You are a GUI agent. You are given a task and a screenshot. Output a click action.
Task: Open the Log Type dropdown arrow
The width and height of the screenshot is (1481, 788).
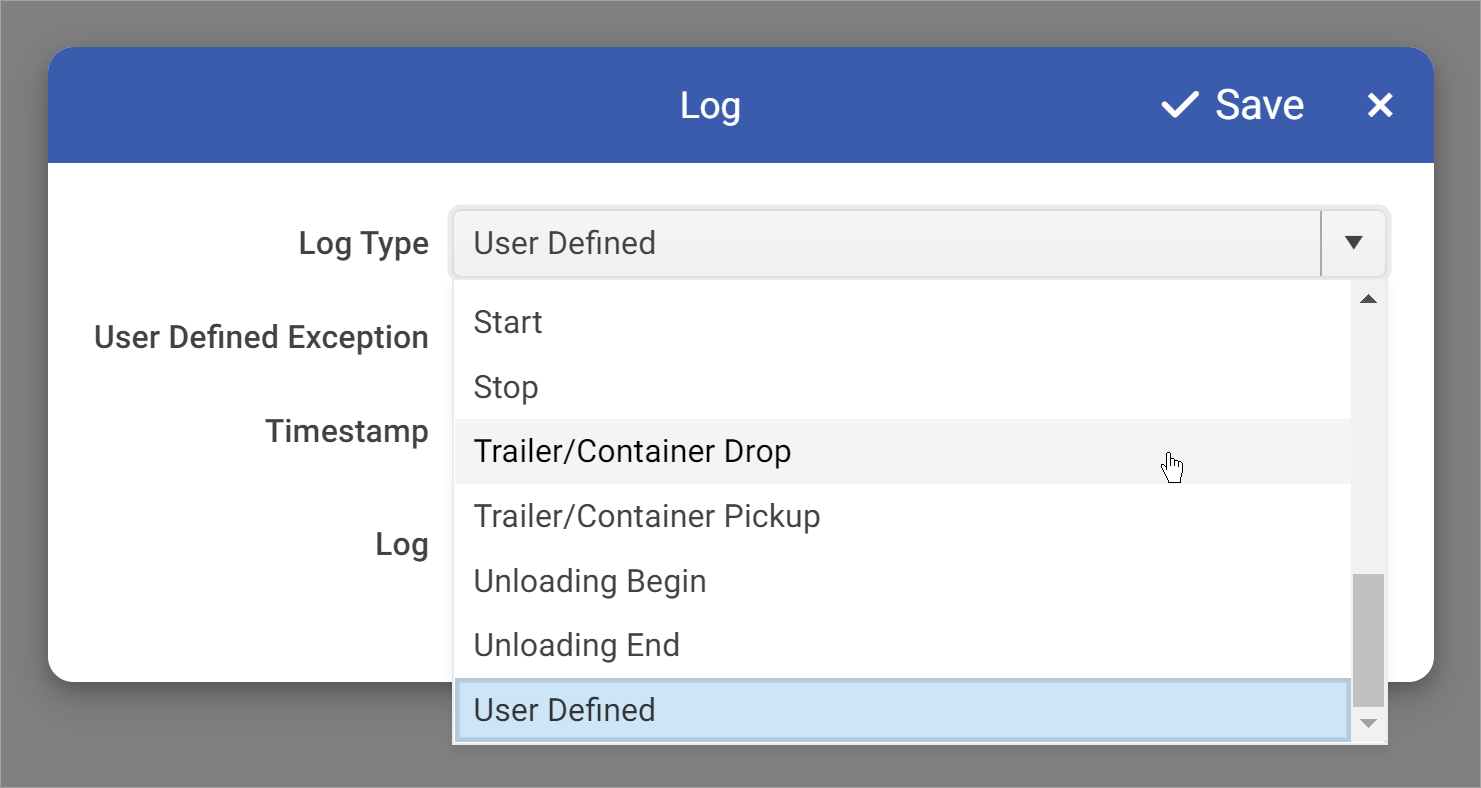point(1354,243)
